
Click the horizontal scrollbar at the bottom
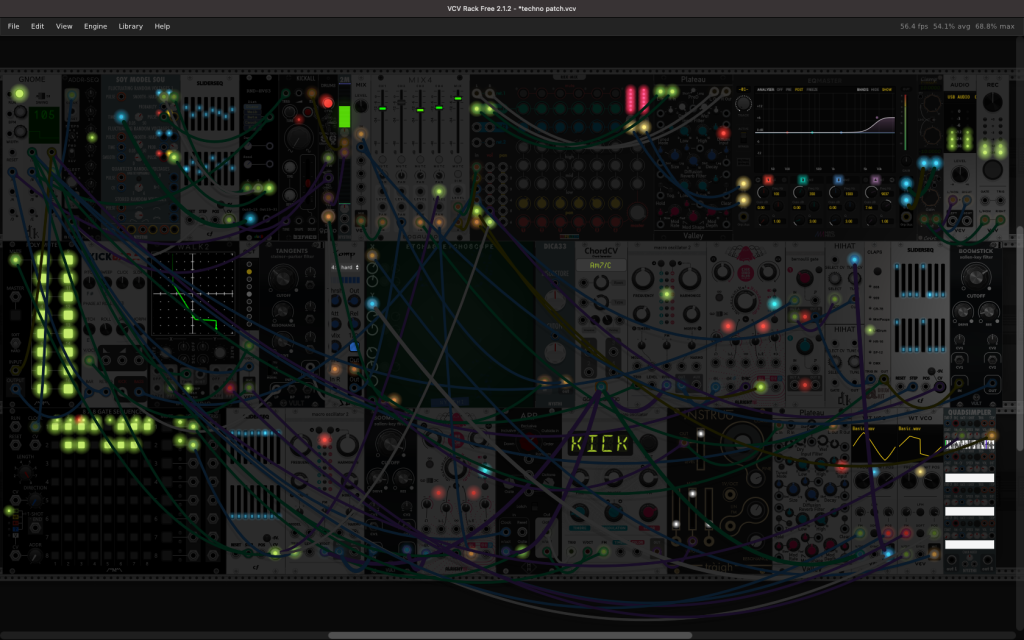(509, 635)
